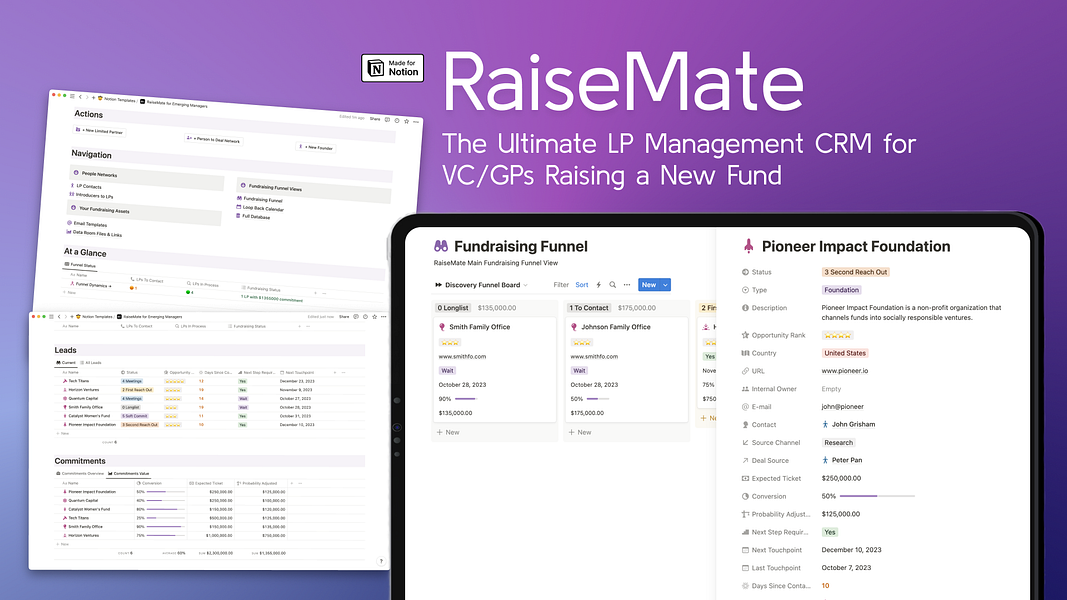Open the Wait tag on Smith Family Office card
The image size is (1067, 600).
[447, 371]
